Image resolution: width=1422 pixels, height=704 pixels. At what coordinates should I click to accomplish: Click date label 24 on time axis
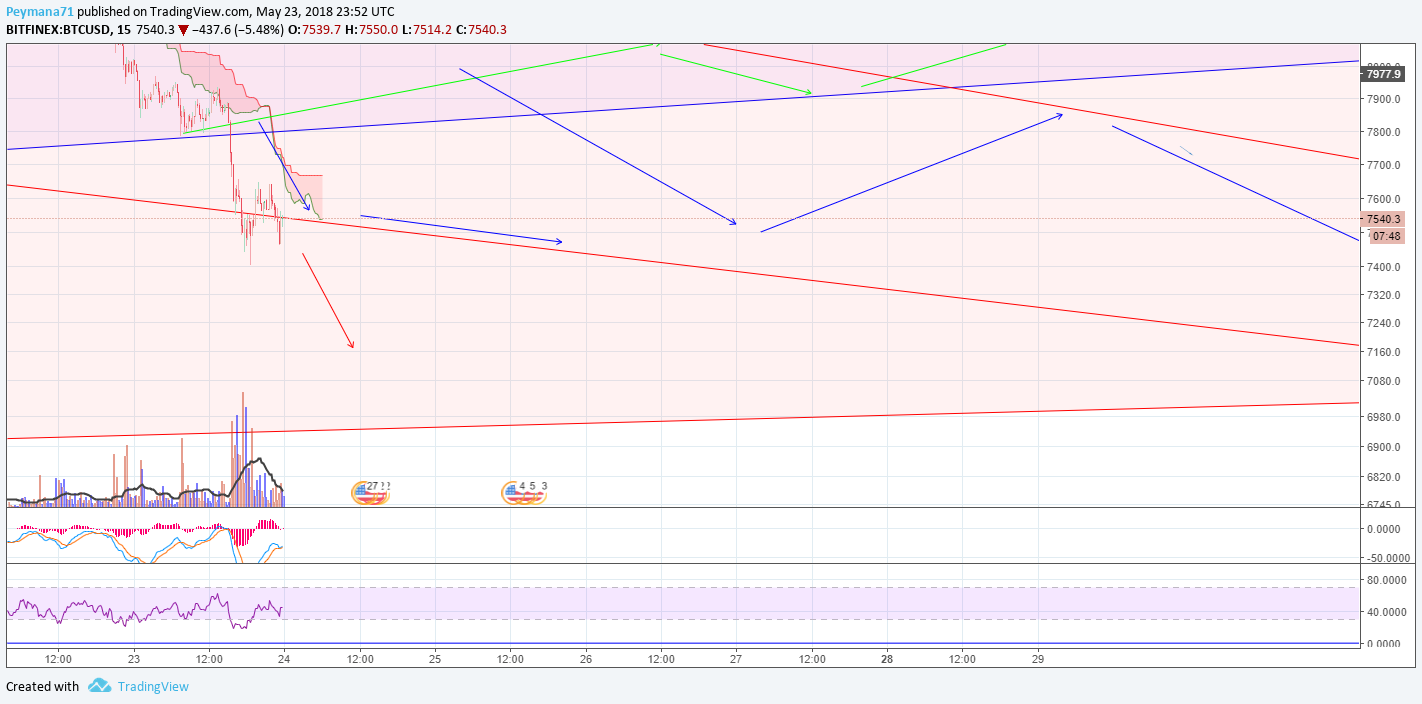click(x=284, y=659)
